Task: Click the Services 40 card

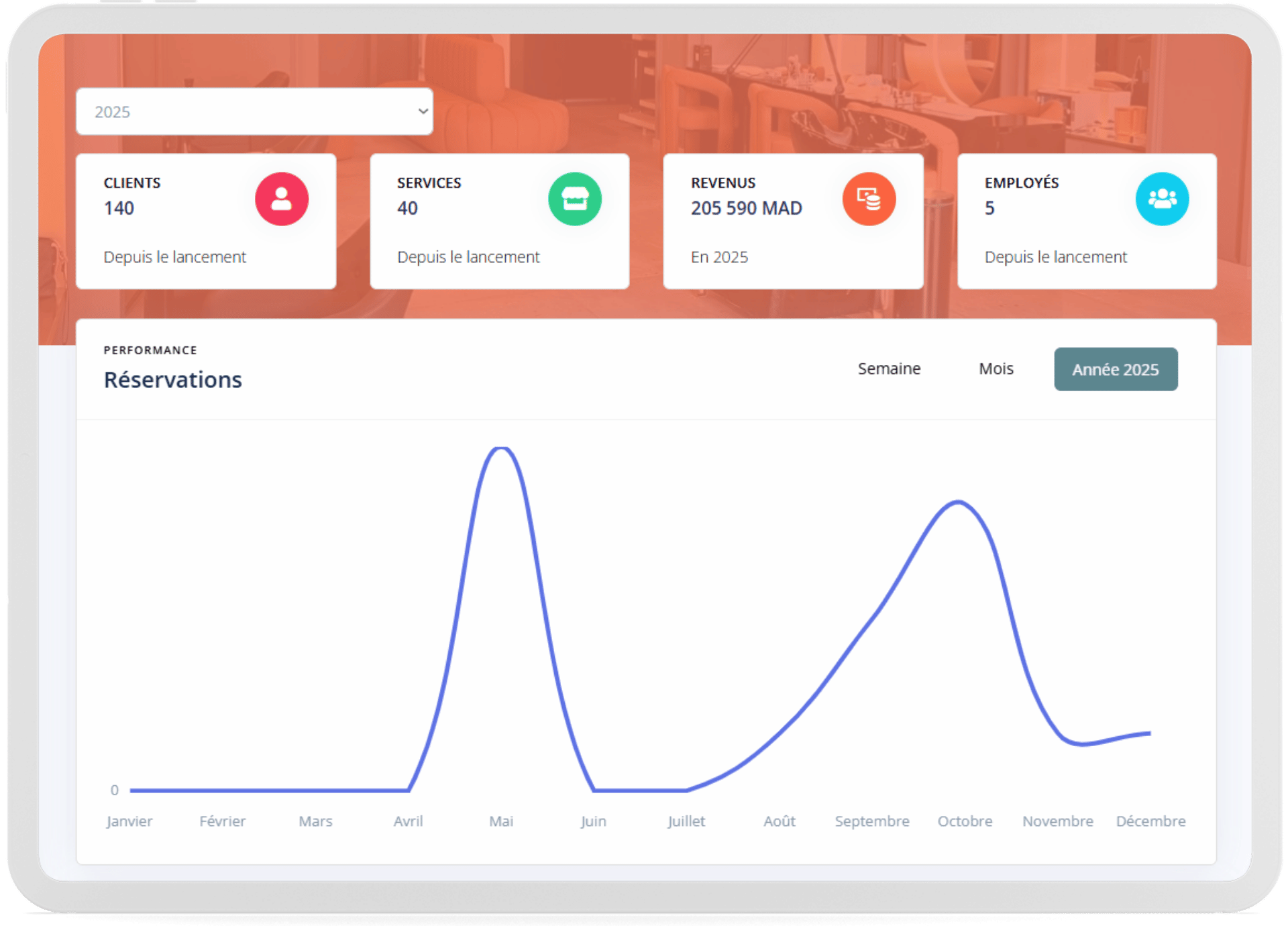Action: point(500,221)
